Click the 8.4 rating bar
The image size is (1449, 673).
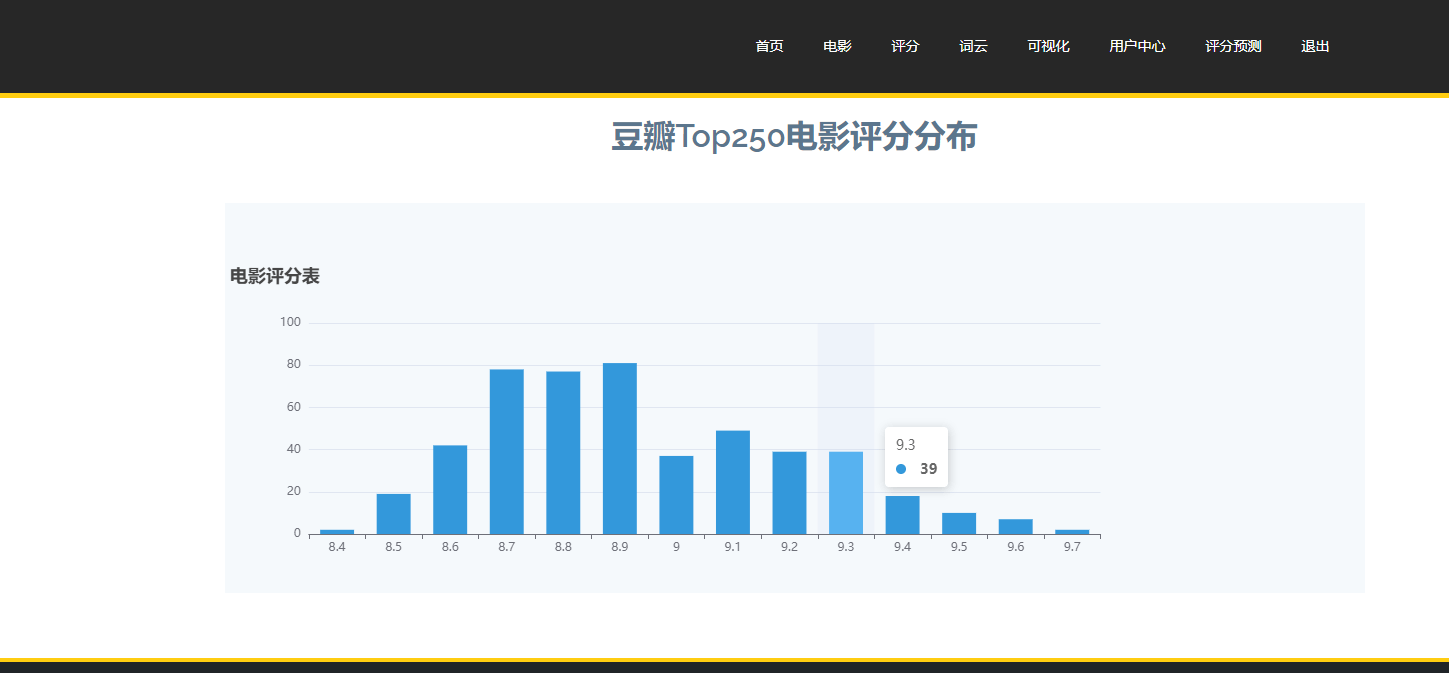337,532
